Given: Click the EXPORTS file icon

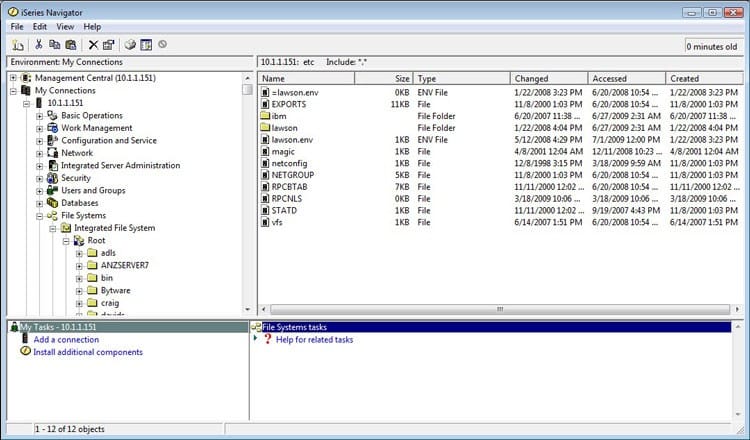Looking at the screenshot, I should point(265,104).
